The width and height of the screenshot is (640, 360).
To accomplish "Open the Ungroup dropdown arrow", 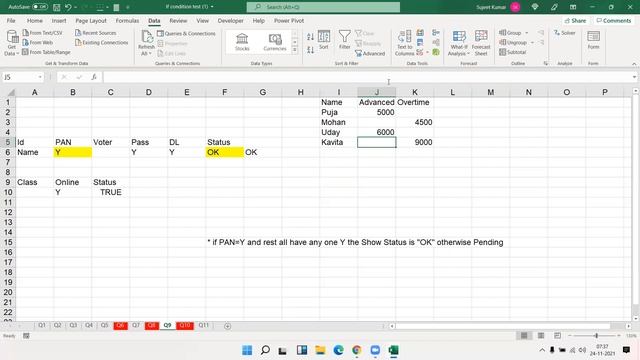I will pyautogui.click(x=532, y=42).
